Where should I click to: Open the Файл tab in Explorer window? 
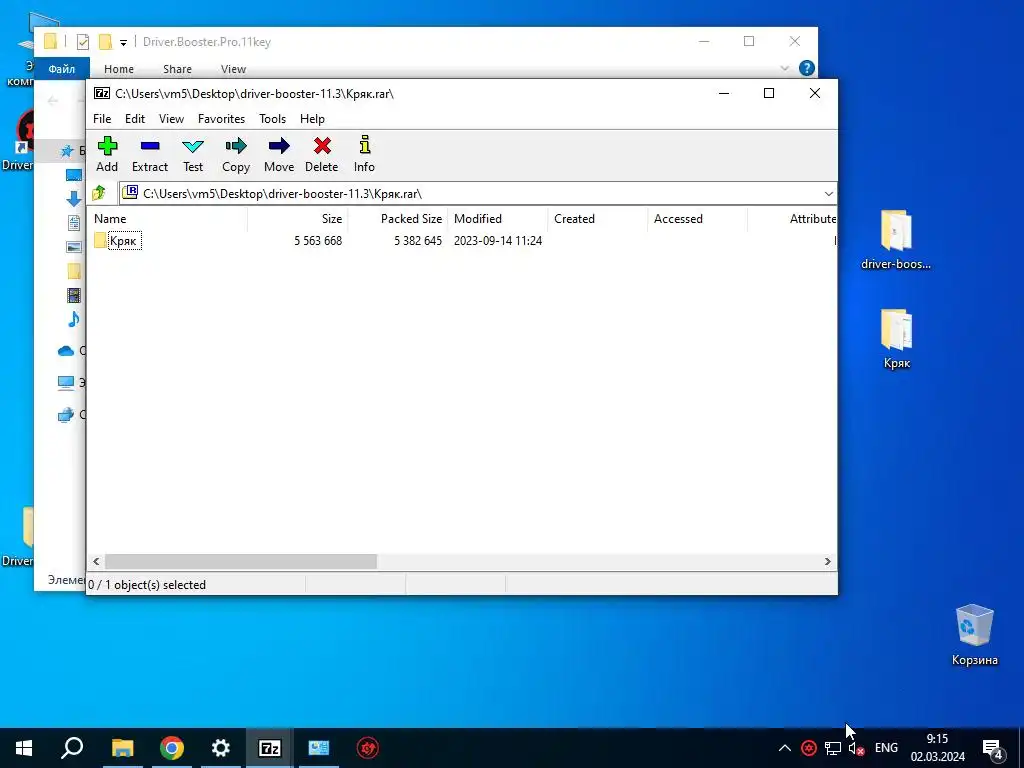click(x=61, y=69)
